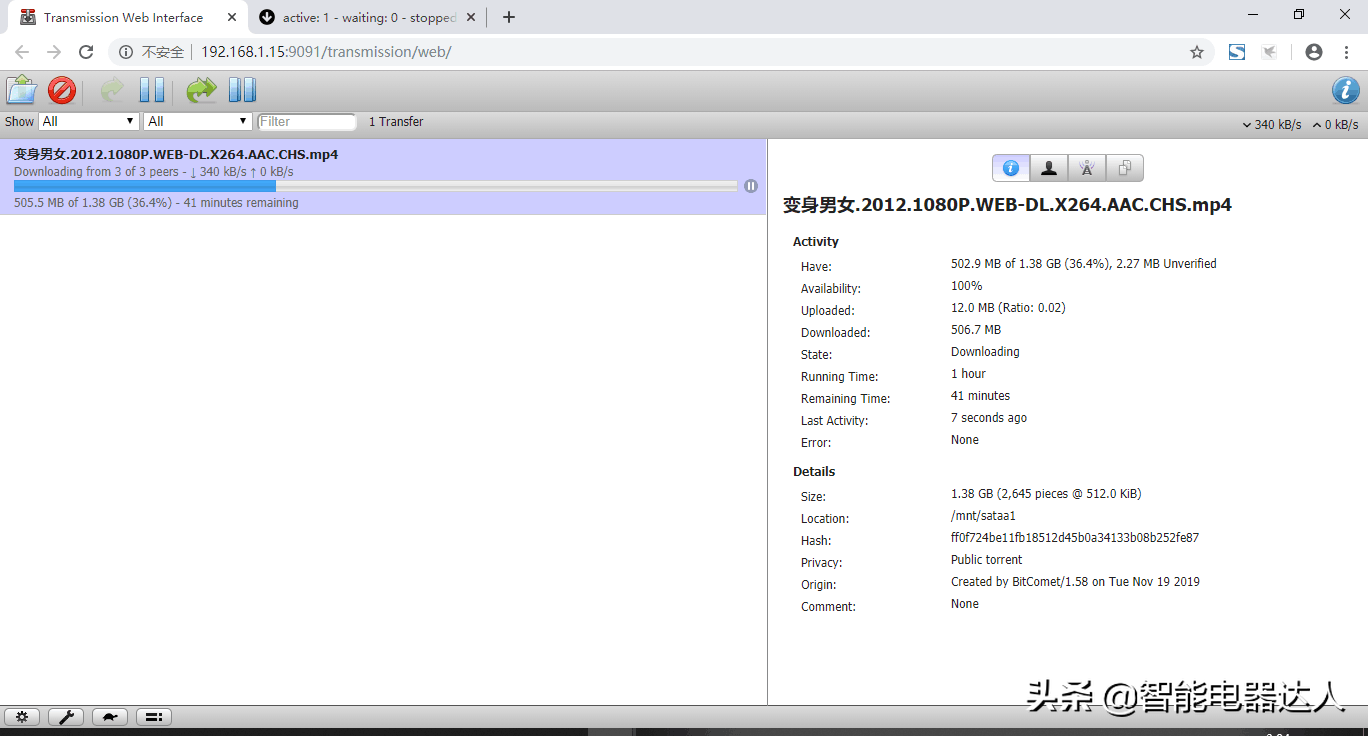Open the Show state filter dropdown
1368x736 pixels.
coord(88,121)
